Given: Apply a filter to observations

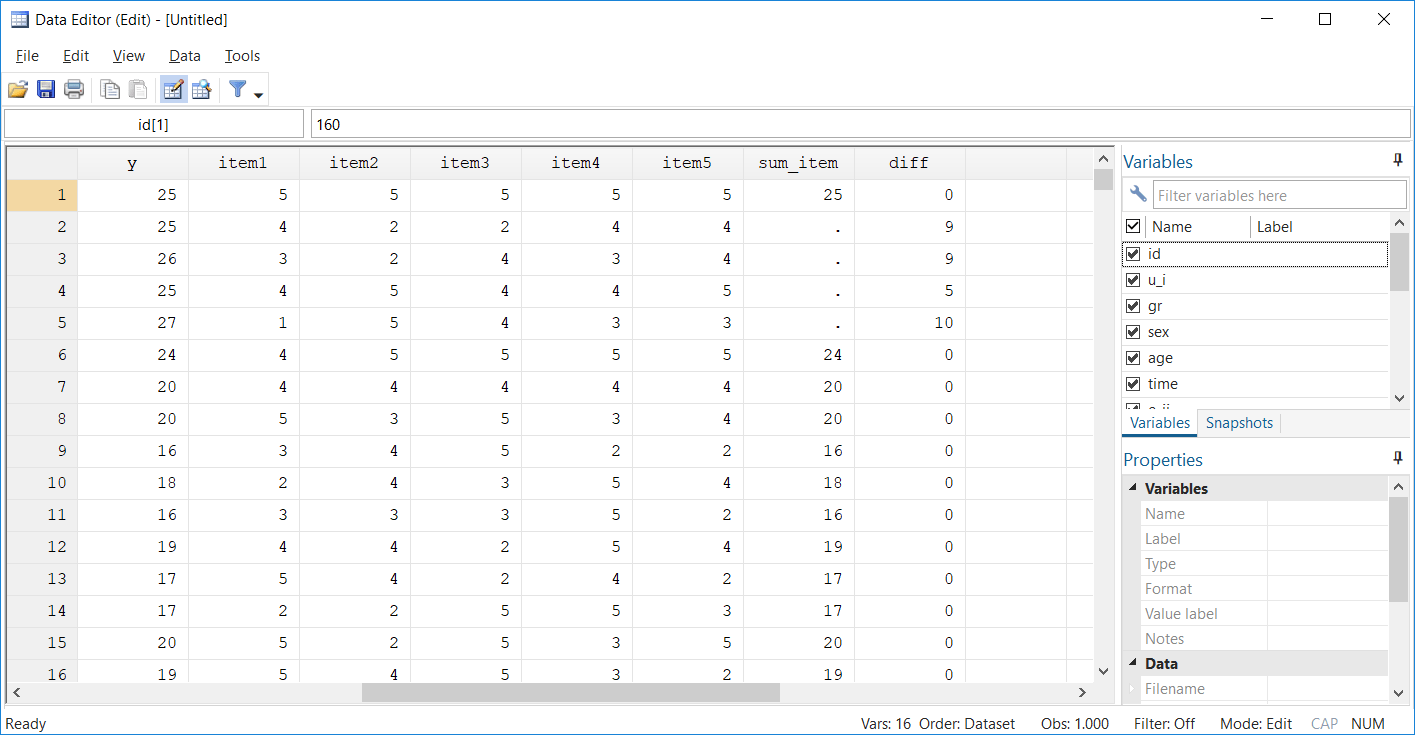Looking at the screenshot, I should click(x=238, y=89).
